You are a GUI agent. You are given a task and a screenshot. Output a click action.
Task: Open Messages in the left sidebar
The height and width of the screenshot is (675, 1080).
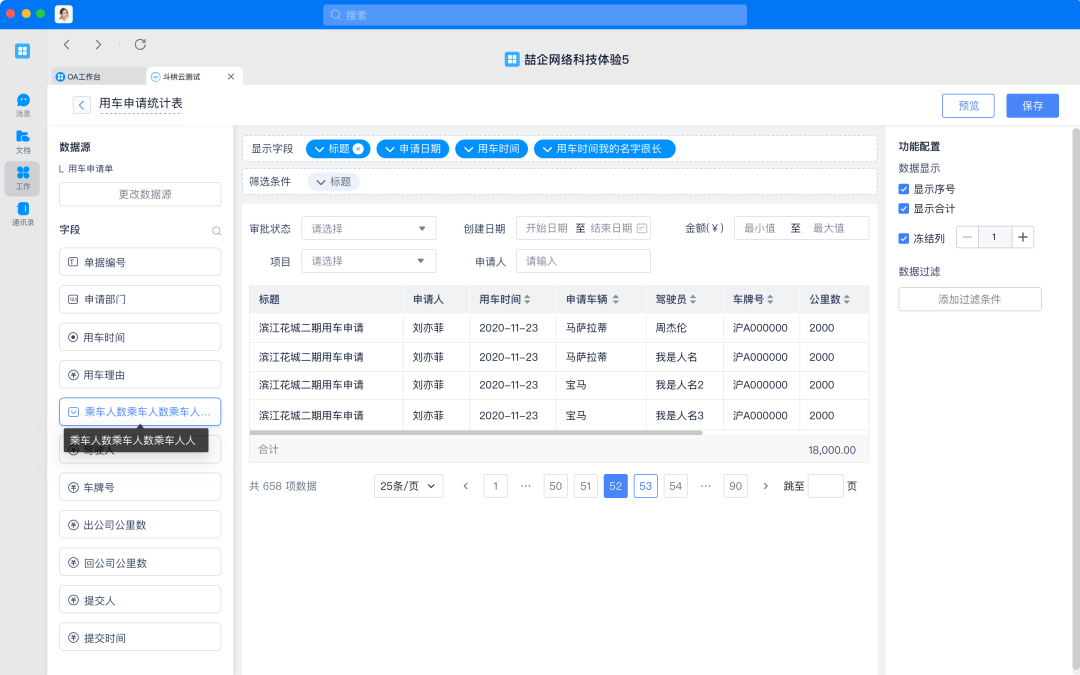click(23, 104)
